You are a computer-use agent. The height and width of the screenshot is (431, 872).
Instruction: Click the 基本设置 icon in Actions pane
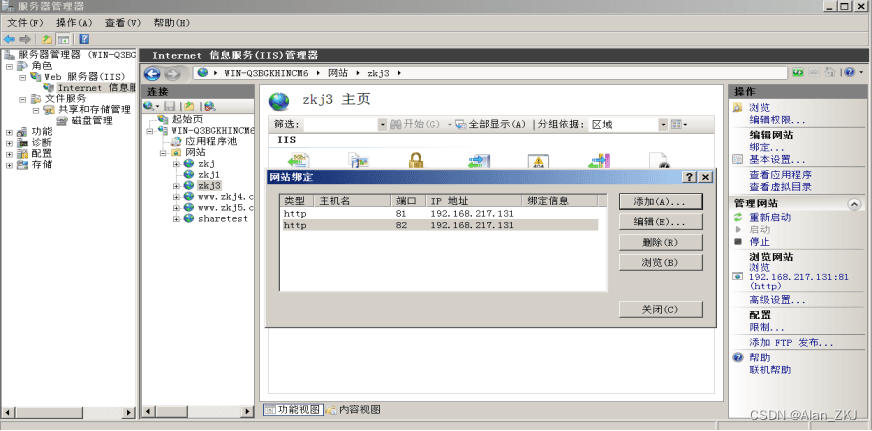pos(738,160)
